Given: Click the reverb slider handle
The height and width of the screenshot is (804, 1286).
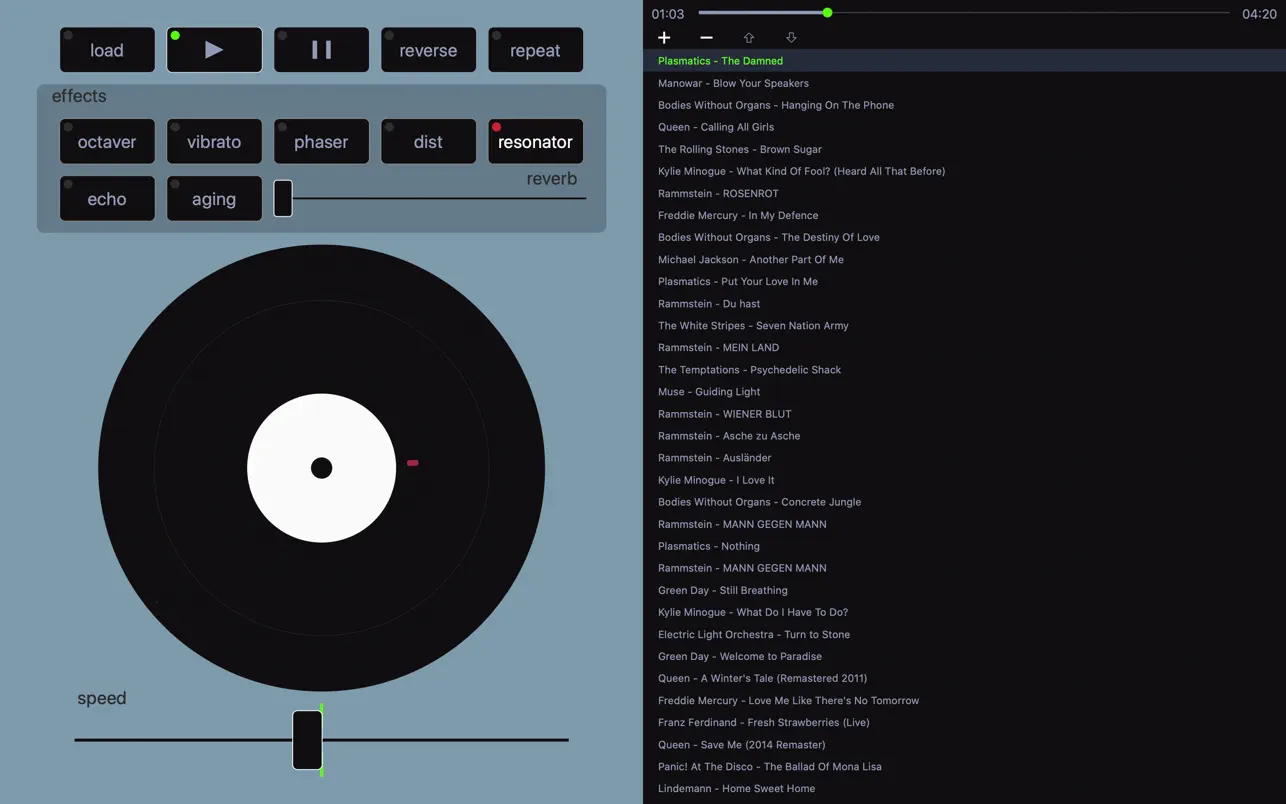Looking at the screenshot, I should pos(283,198).
